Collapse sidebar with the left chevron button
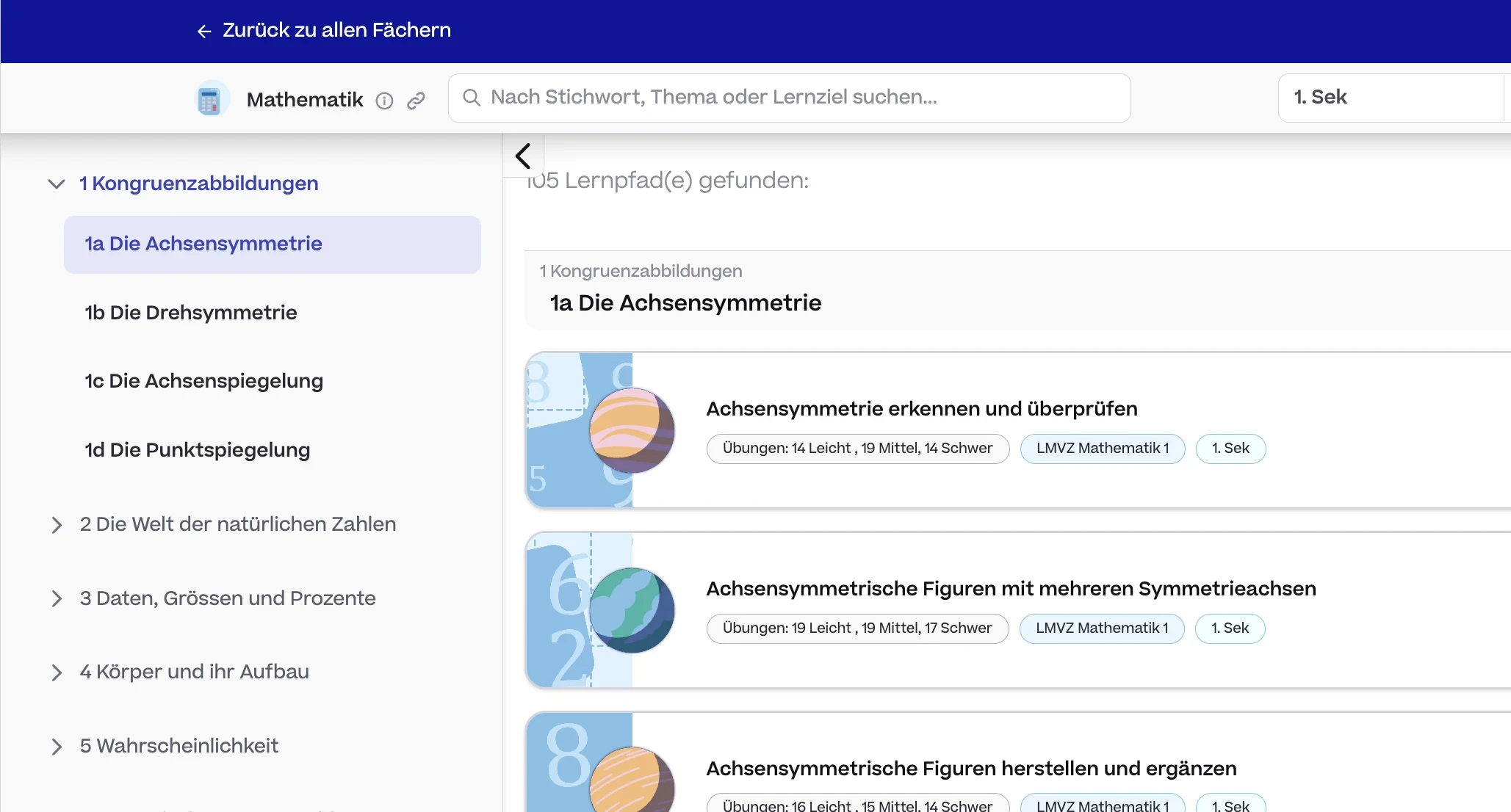Viewport: 1511px width, 812px height. [x=523, y=156]
